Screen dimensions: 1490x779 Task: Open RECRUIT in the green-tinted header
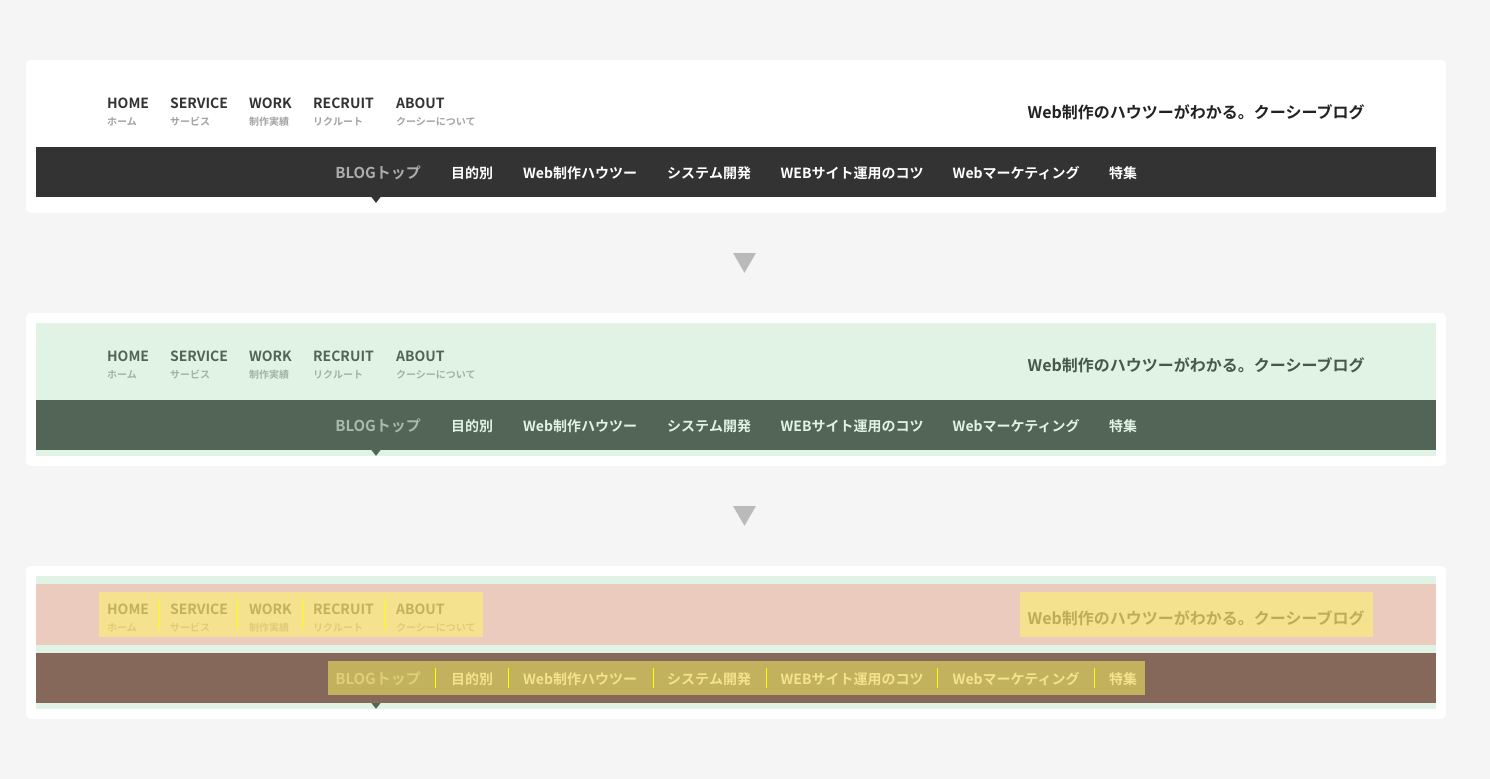tap(343, 363)
